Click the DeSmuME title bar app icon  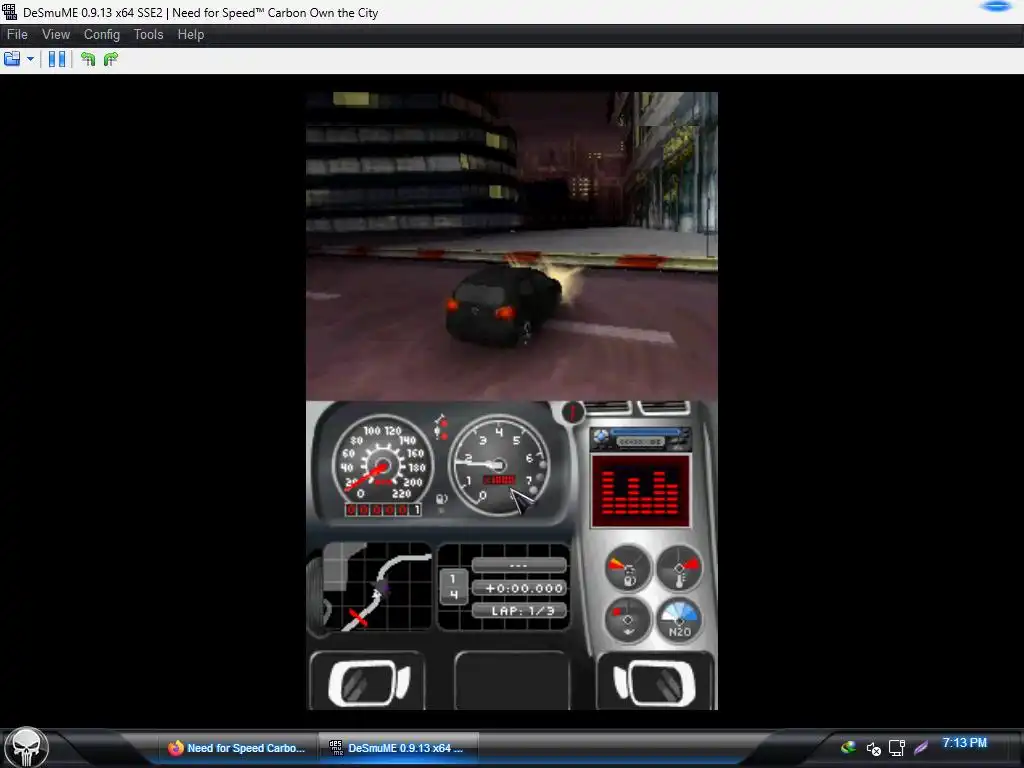point(10,12)
